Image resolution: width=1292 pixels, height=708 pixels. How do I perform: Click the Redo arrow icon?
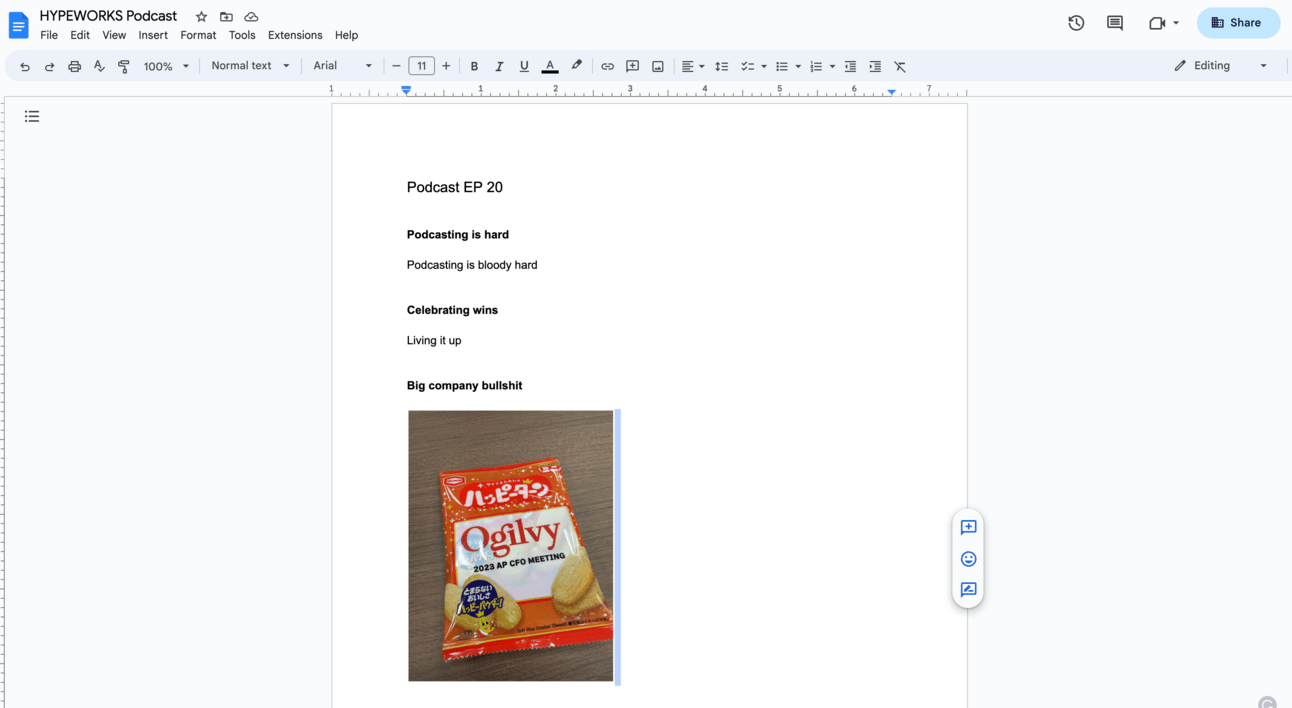[49, 66]
